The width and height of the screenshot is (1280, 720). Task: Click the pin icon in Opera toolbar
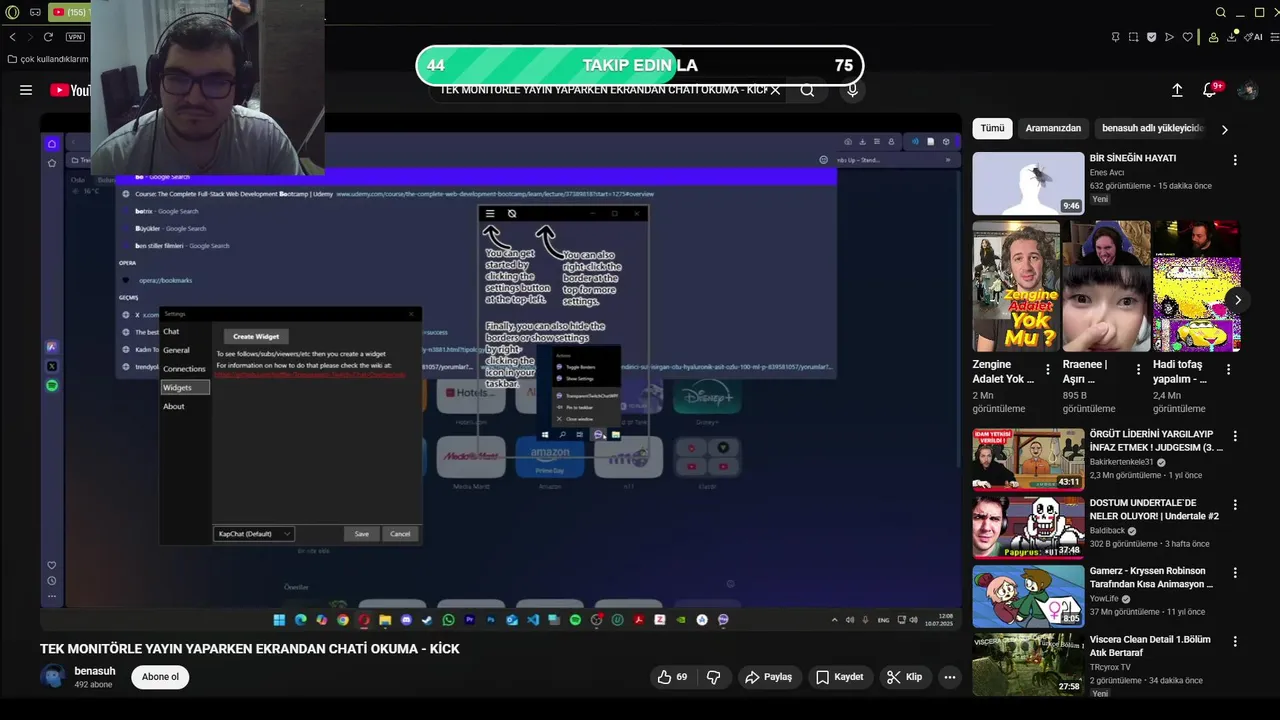(1115, 37)
